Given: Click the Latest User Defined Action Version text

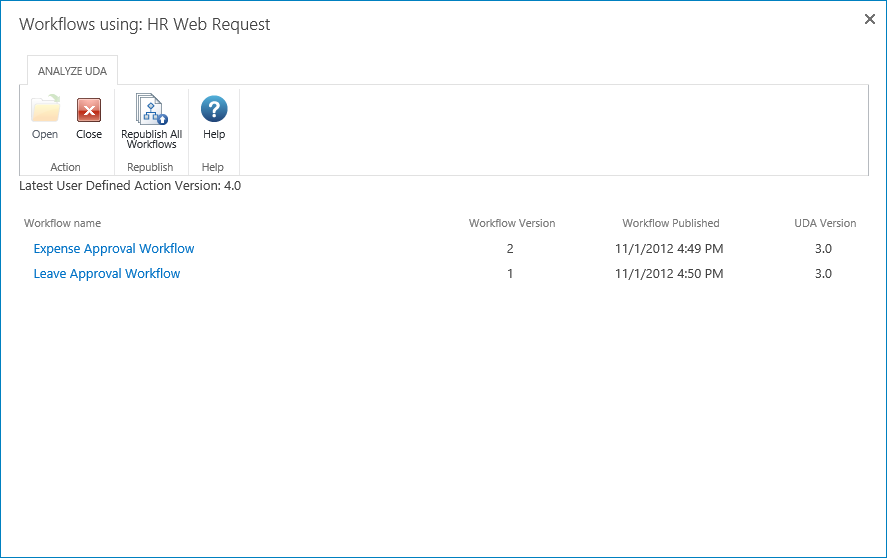Looking at the screenshot, I should point(130,186).
